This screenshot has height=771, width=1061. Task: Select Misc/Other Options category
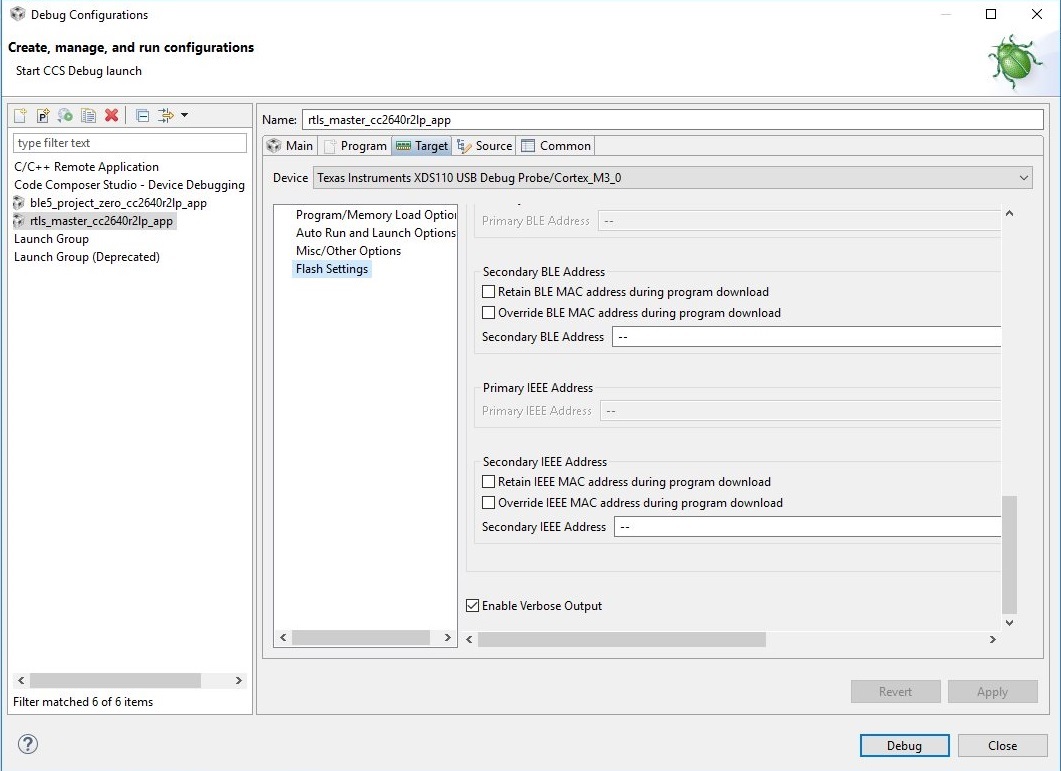click(348, 250)
